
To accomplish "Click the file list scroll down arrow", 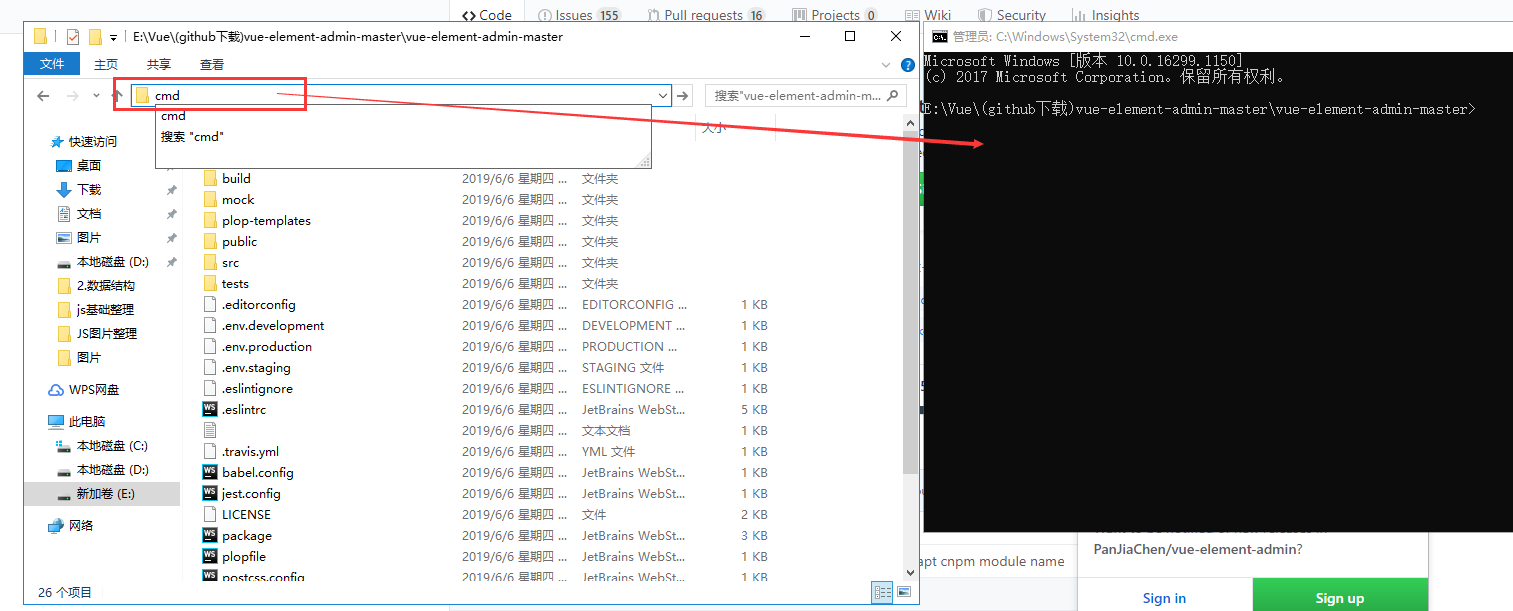I will [910, 573].
